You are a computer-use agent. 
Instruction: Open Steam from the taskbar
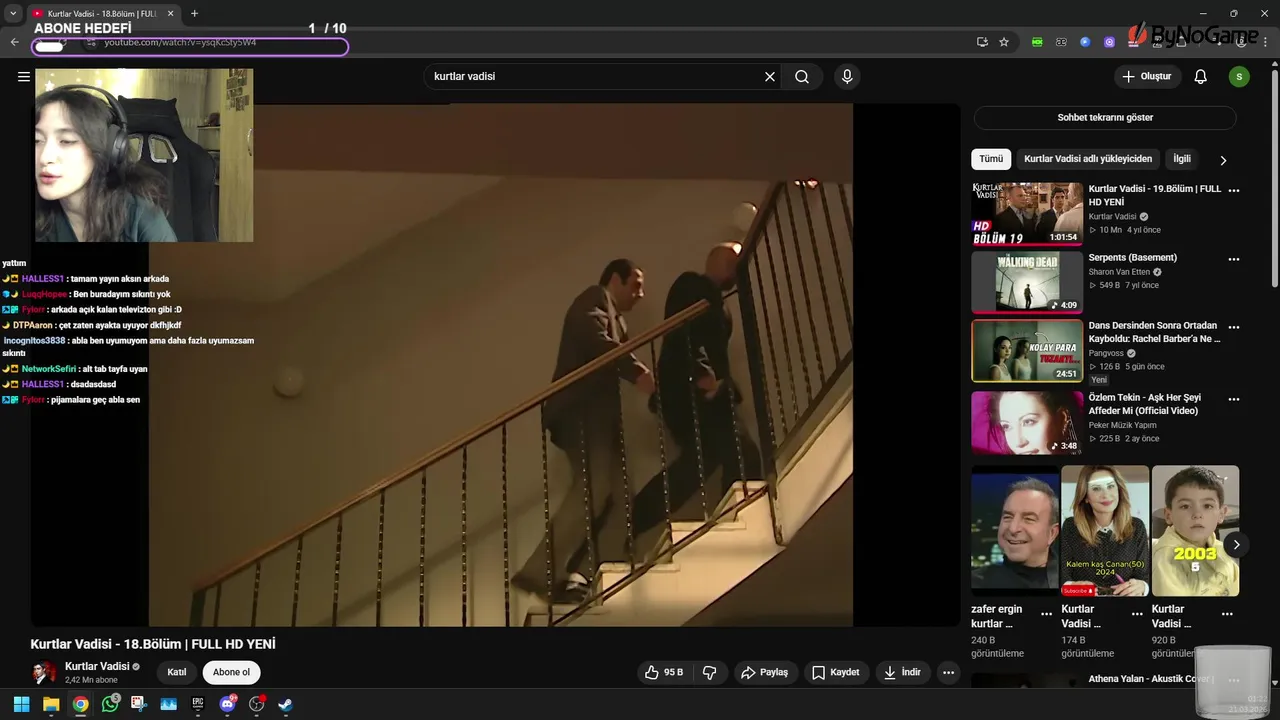(x=285, y=704)
